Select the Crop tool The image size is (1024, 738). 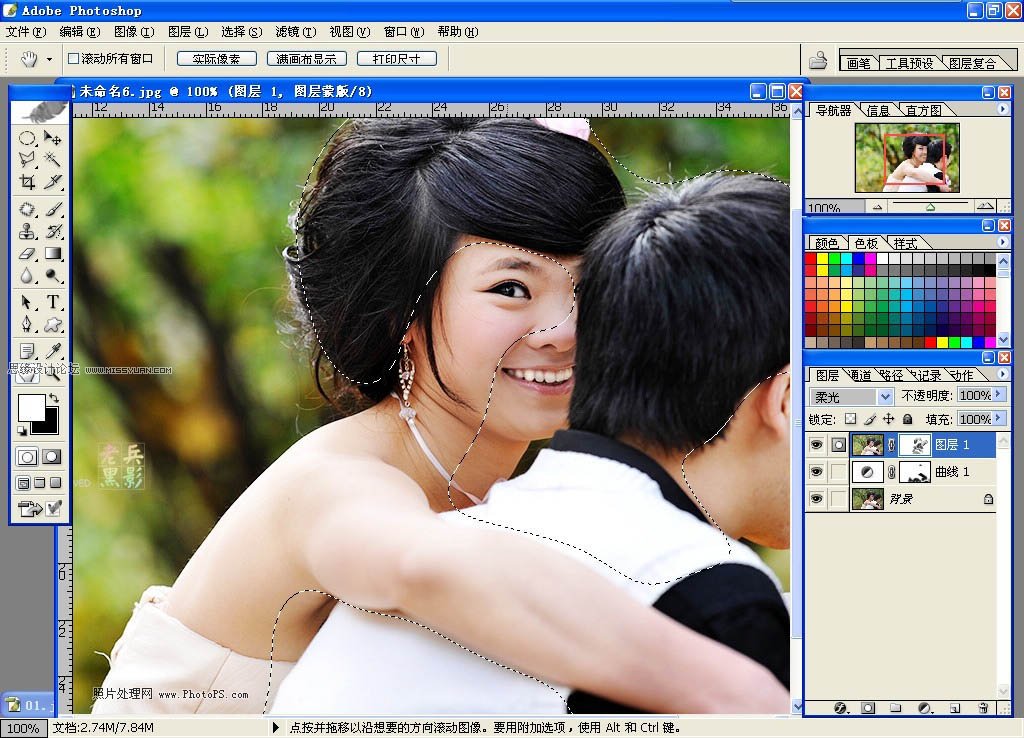[x=25, y=182]
